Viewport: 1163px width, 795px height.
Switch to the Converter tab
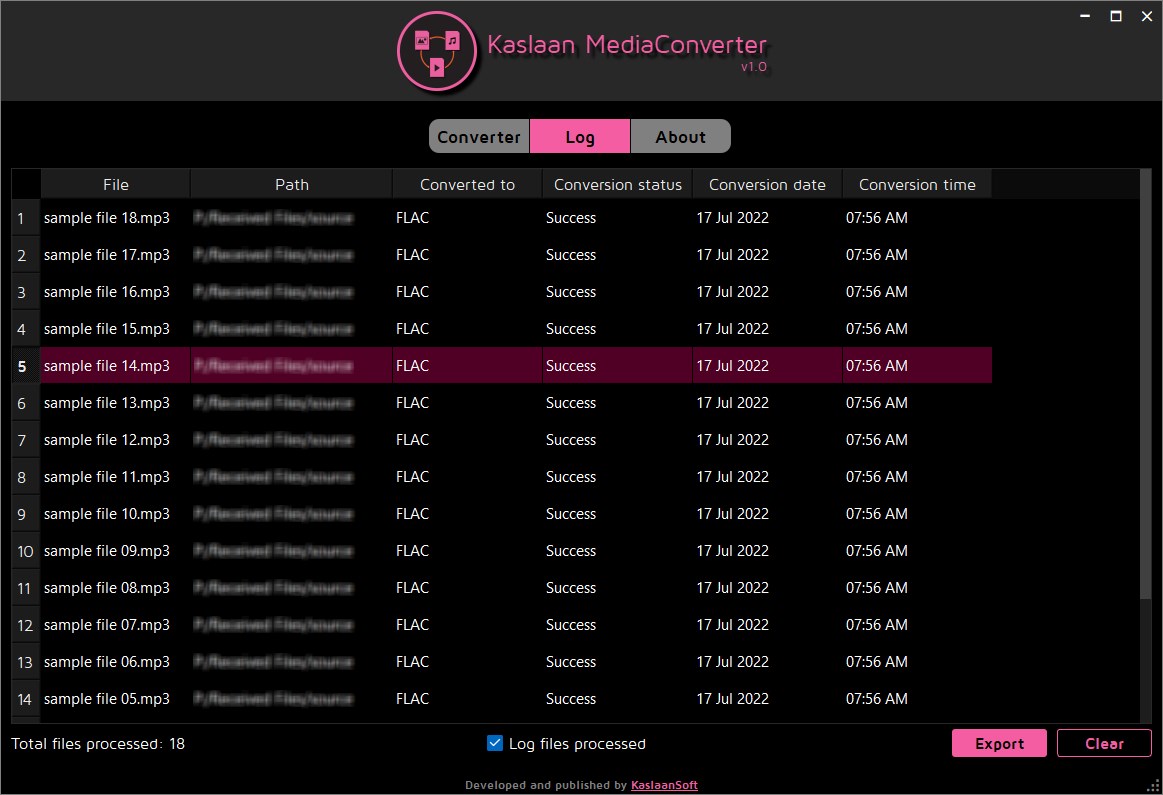(479, 136)
